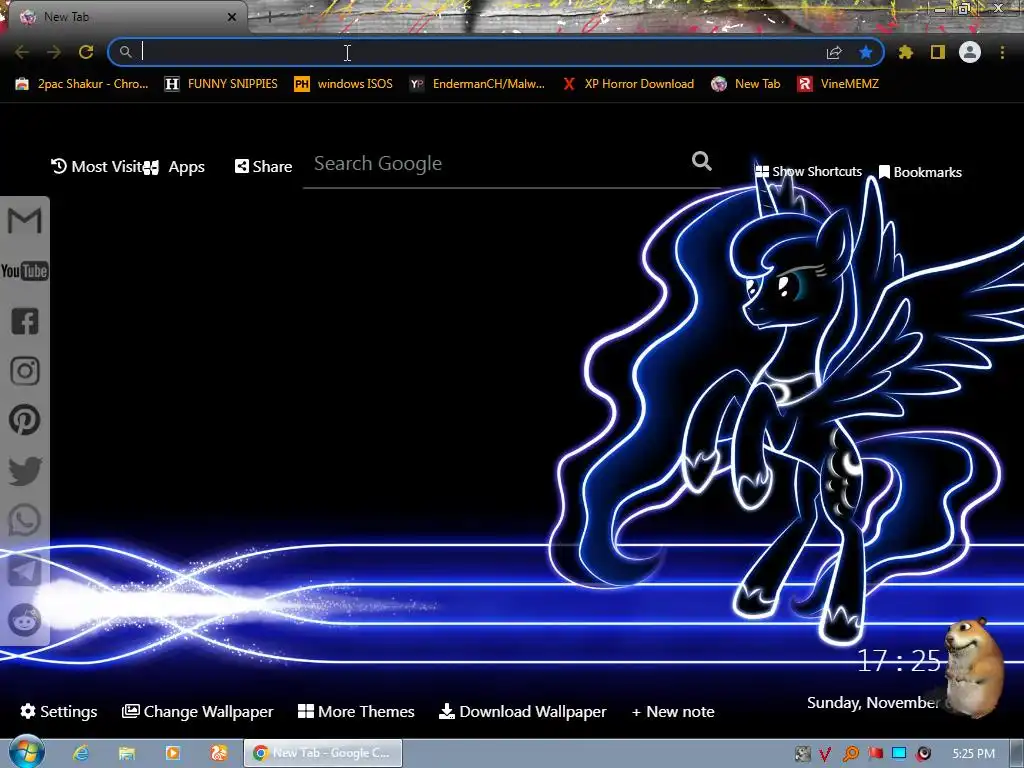The width and height of the screenshot is (1024, 768).
Task: Open Instagram sidebar shortcut
Action: 25,370
